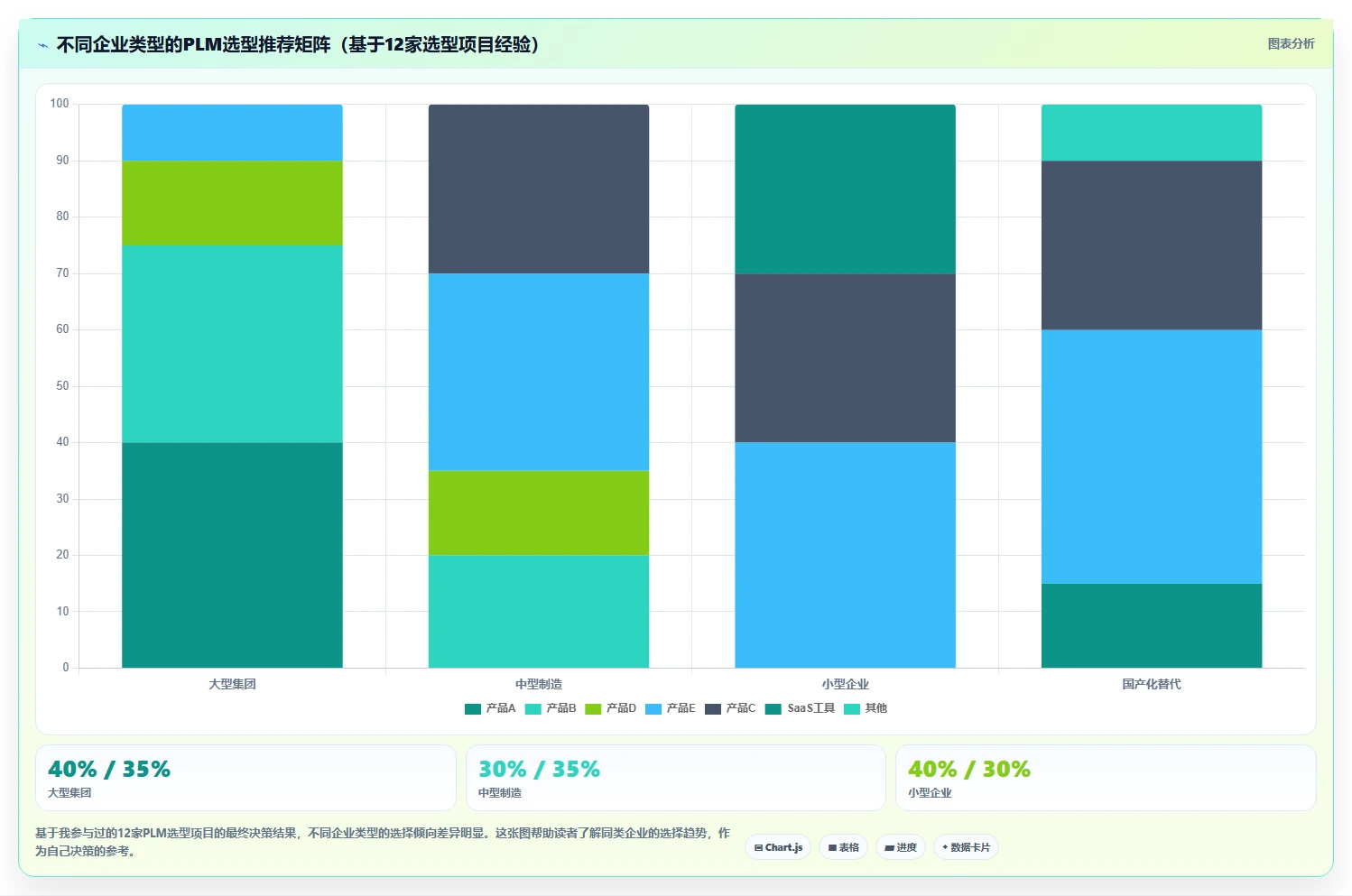Click the 小型企业 x-axis label
Viewport: 1352px width, 896px height.
845,684
